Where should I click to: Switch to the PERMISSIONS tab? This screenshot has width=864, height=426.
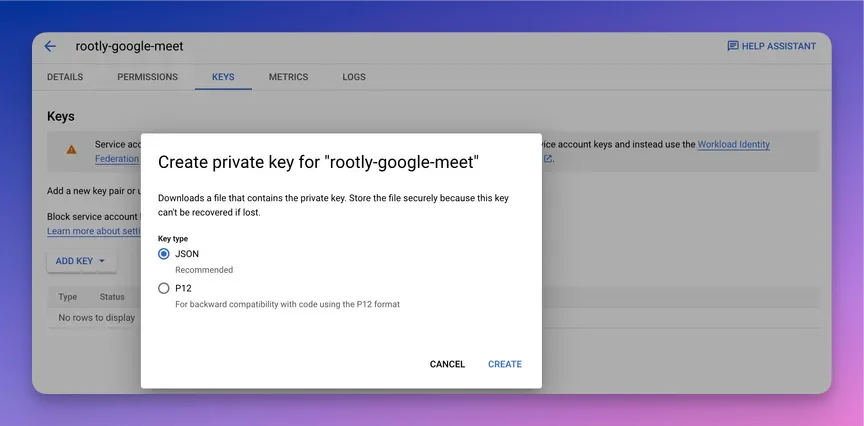(148, 77)
